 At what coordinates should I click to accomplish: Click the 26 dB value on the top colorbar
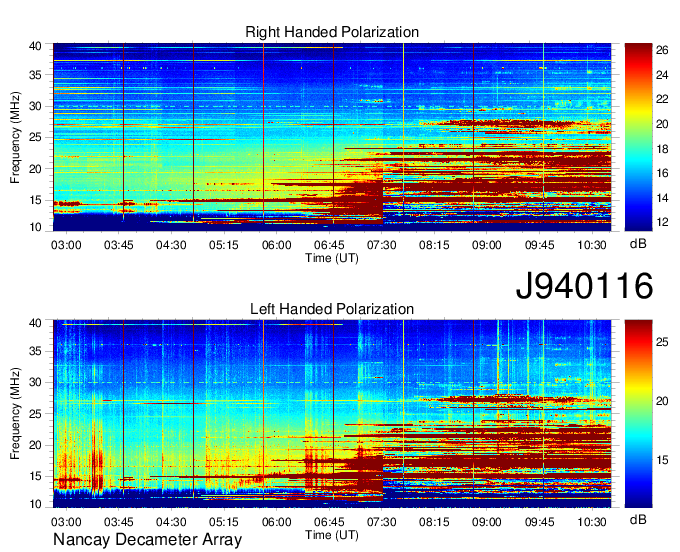[x=662, y=50]
